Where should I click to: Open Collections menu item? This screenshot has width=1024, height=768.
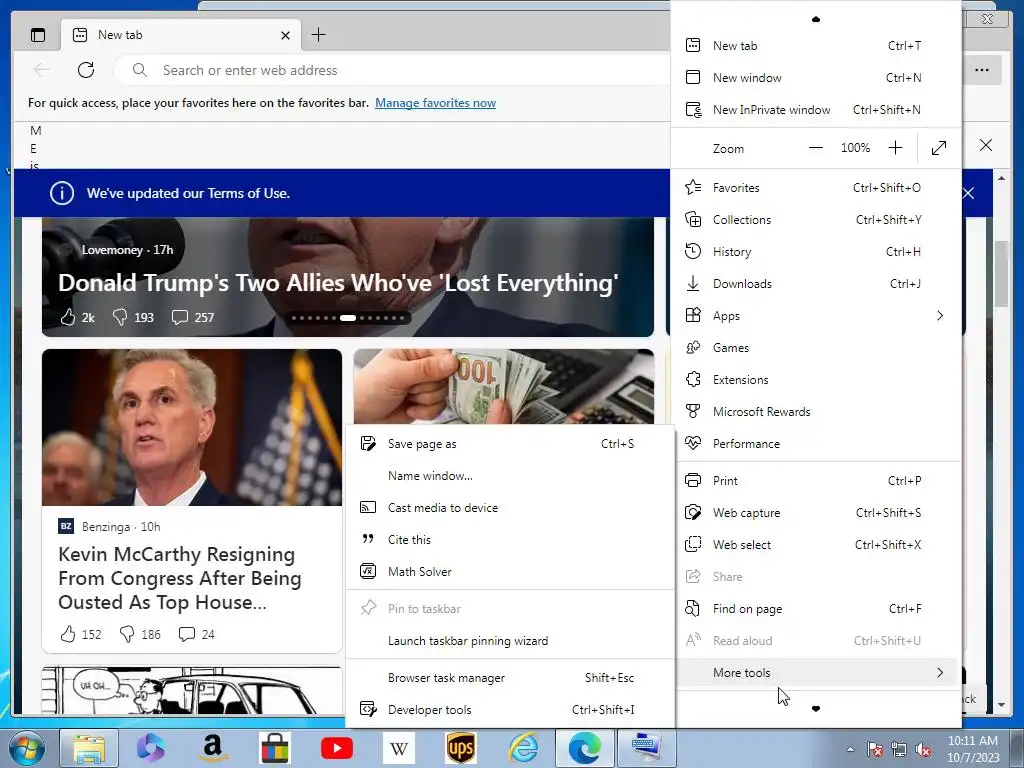coord(816,219)
